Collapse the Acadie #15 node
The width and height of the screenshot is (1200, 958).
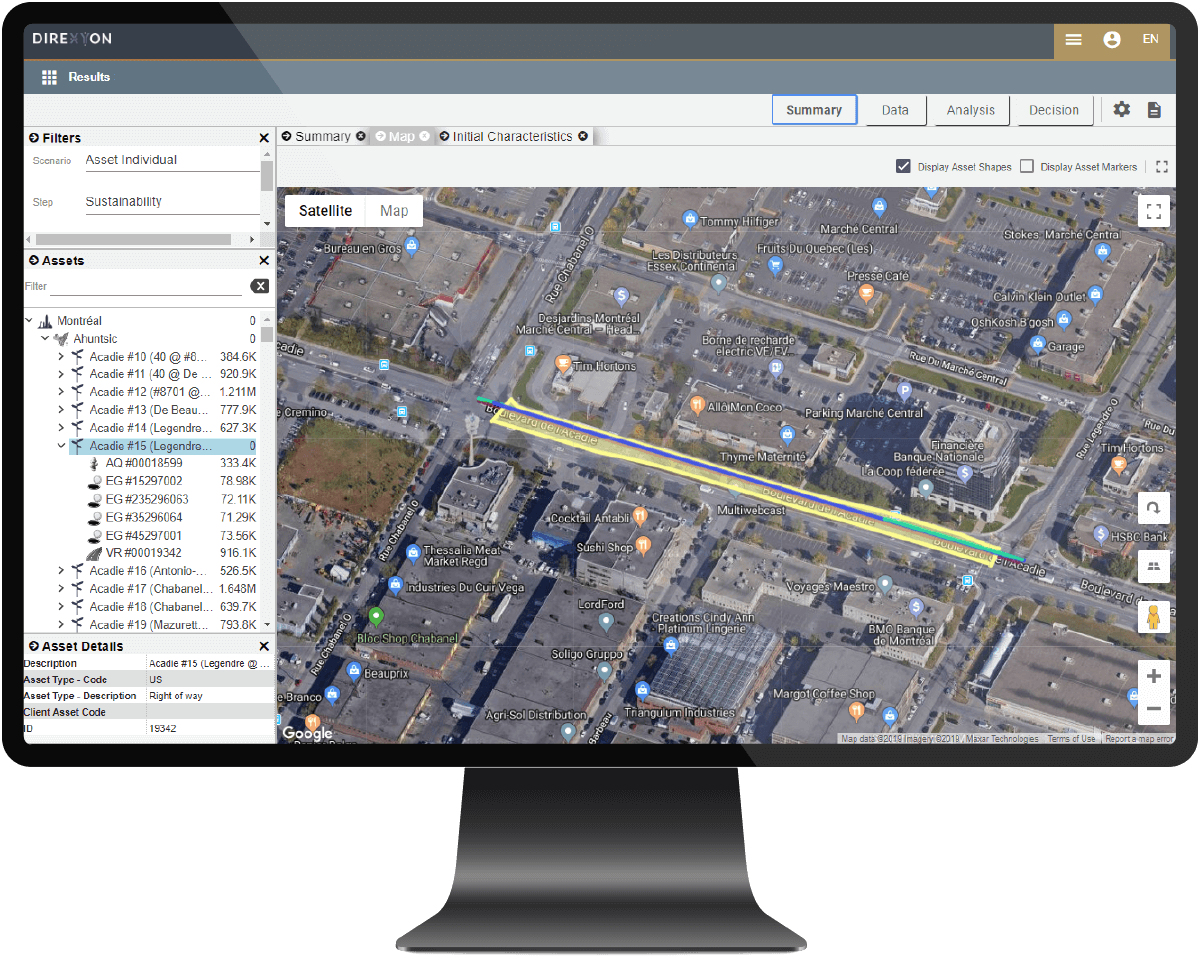point(60,446)
